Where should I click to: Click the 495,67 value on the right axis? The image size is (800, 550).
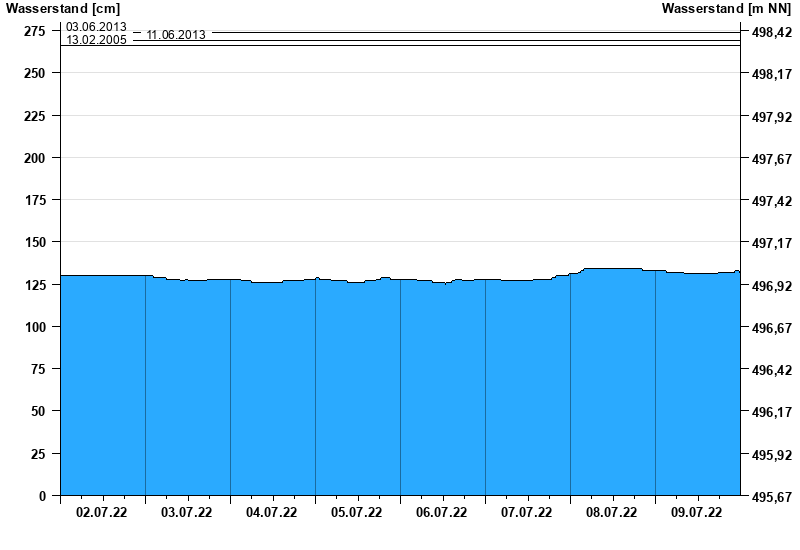coord(770,497)
